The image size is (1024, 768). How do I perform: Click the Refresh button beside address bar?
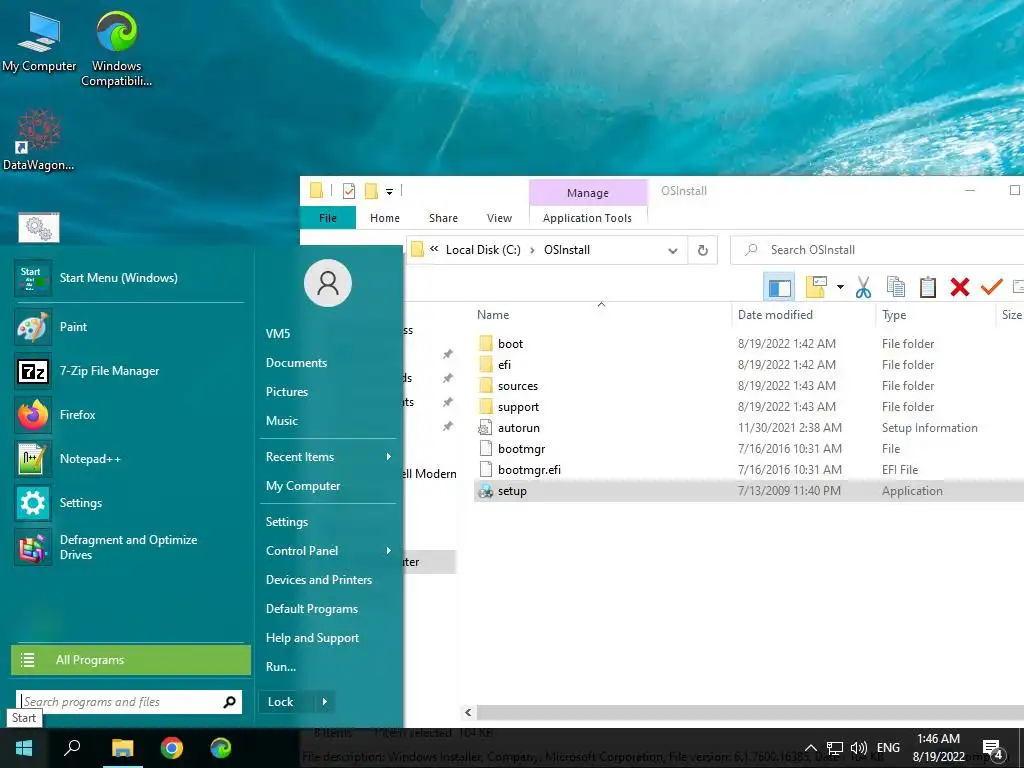coord(703,250)
